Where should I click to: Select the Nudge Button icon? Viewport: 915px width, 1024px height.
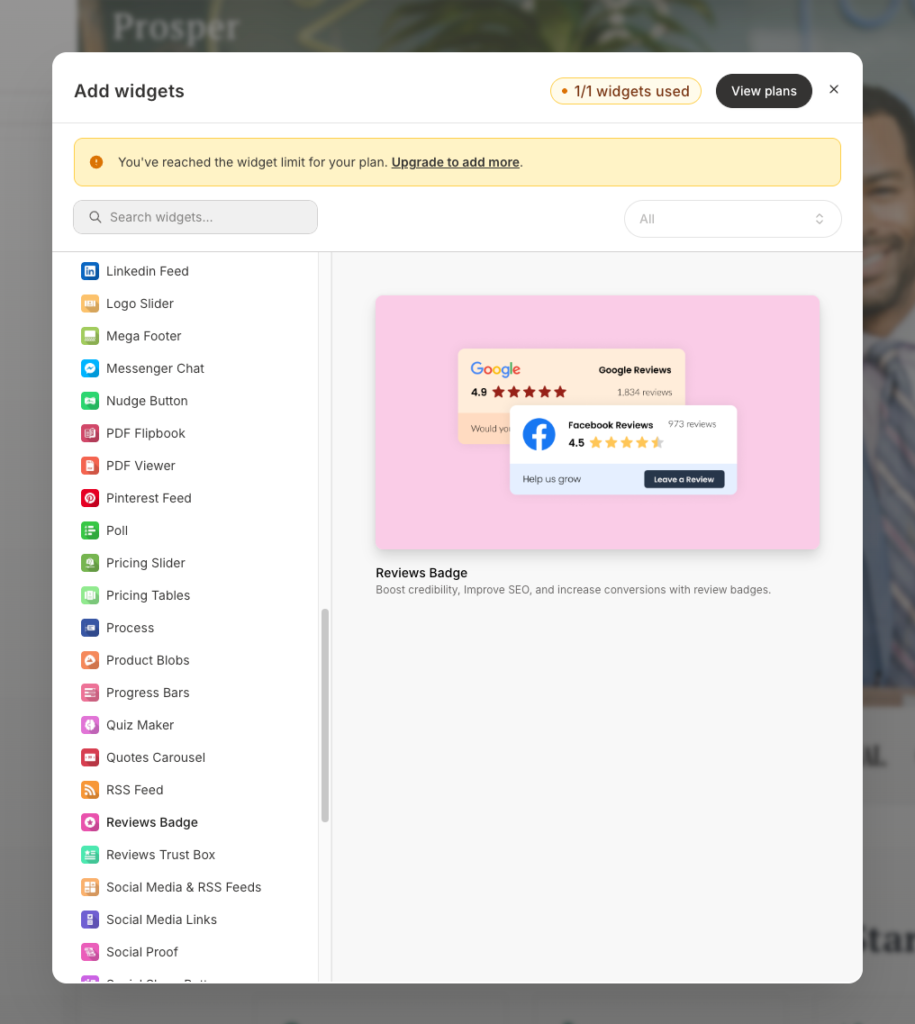89,400
